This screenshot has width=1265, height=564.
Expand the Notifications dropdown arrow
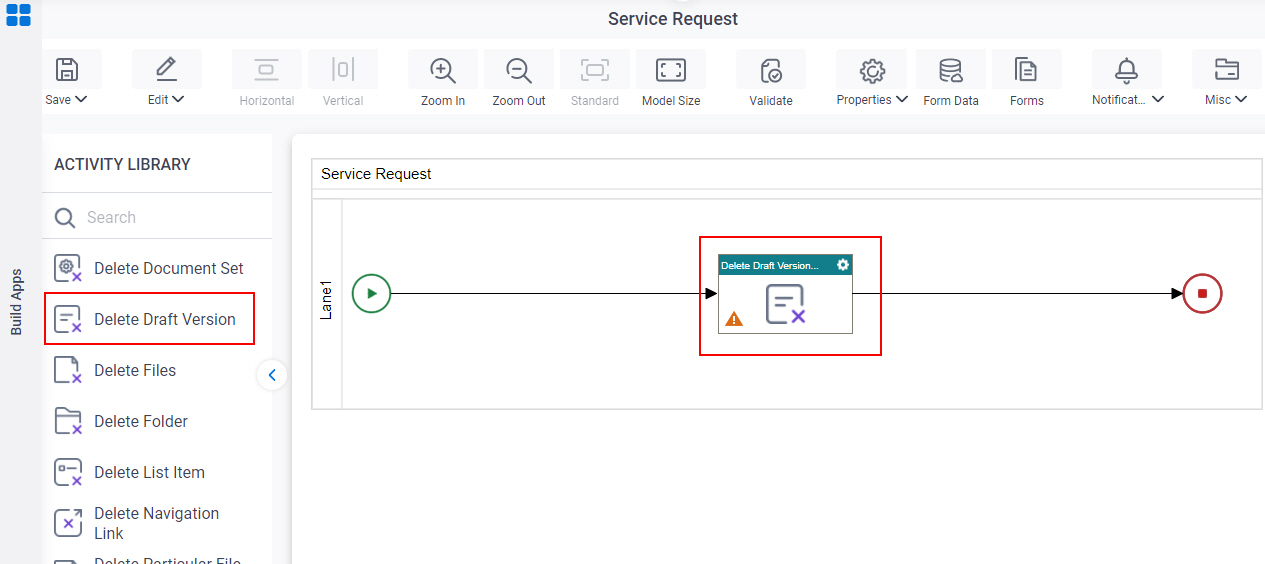1158,100
